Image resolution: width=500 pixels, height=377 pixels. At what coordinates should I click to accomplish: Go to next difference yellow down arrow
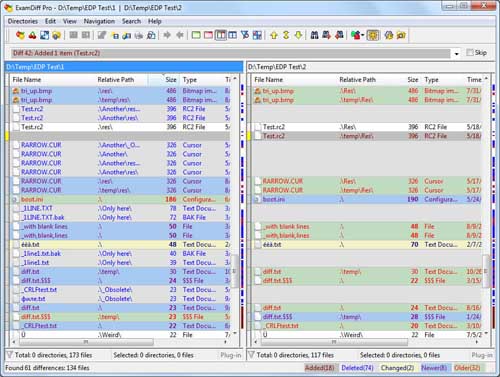(x=298, y=35)
